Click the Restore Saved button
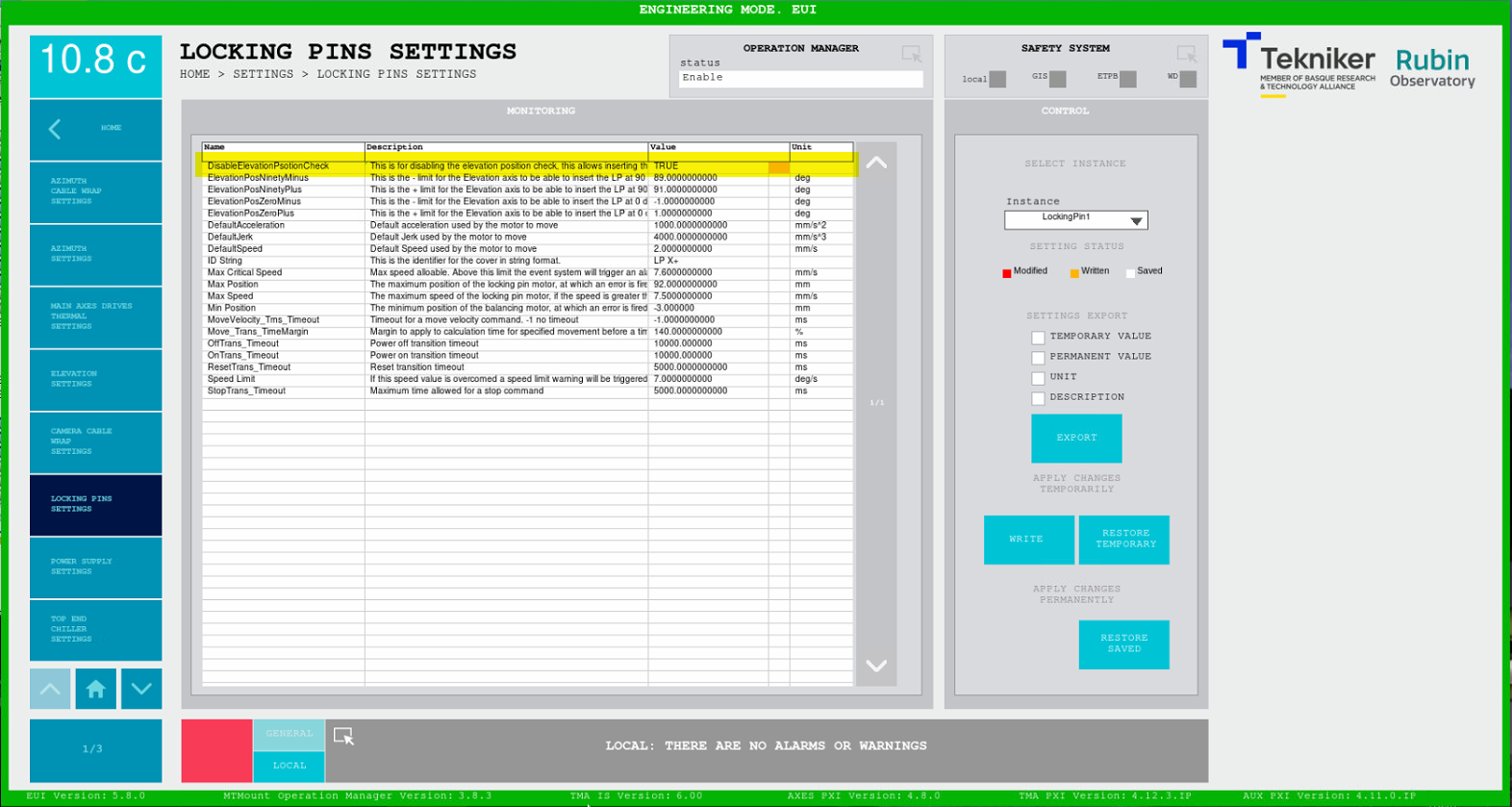Viewport: 1512px width, 807px height. click(1124, 644)
